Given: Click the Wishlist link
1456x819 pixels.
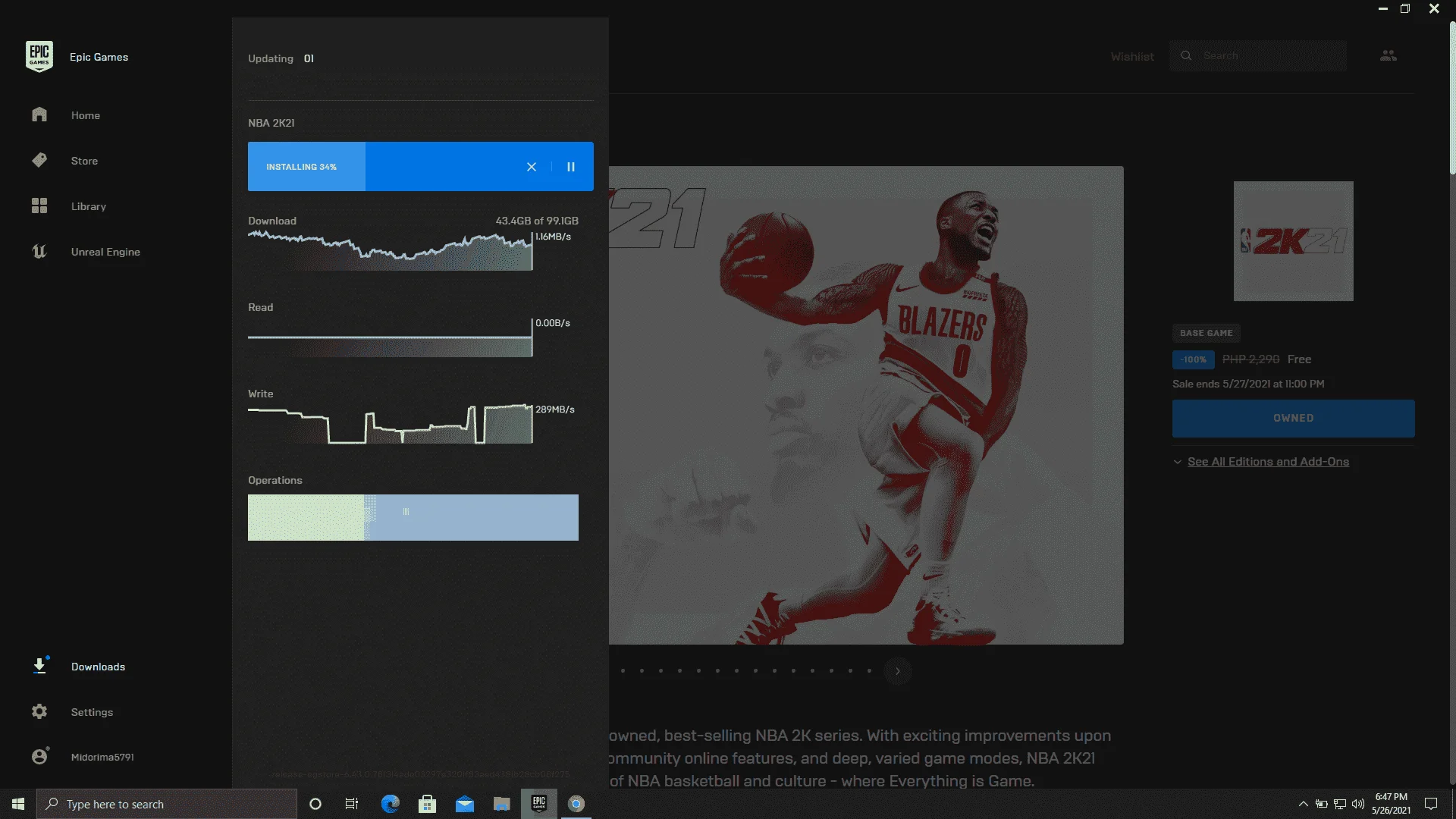Looking at the screenshot, I should pos(1132,56).
